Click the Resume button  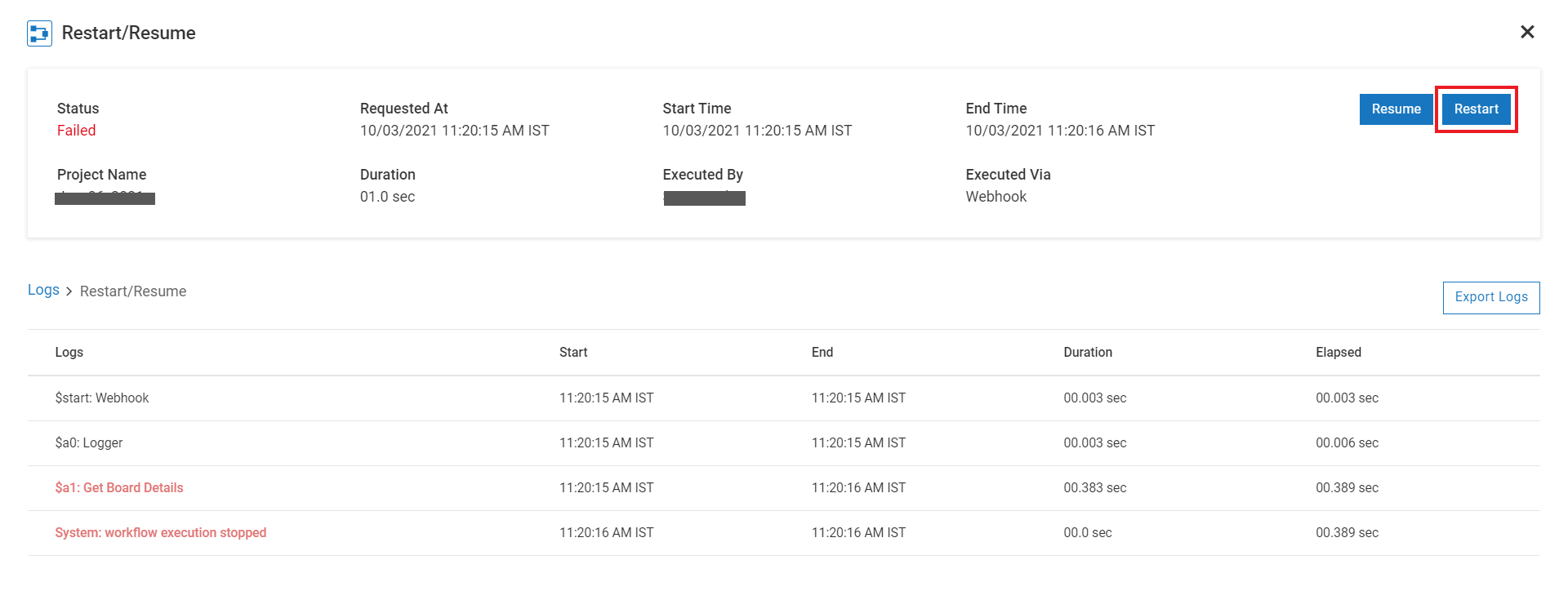click(x=1396, y=109)
